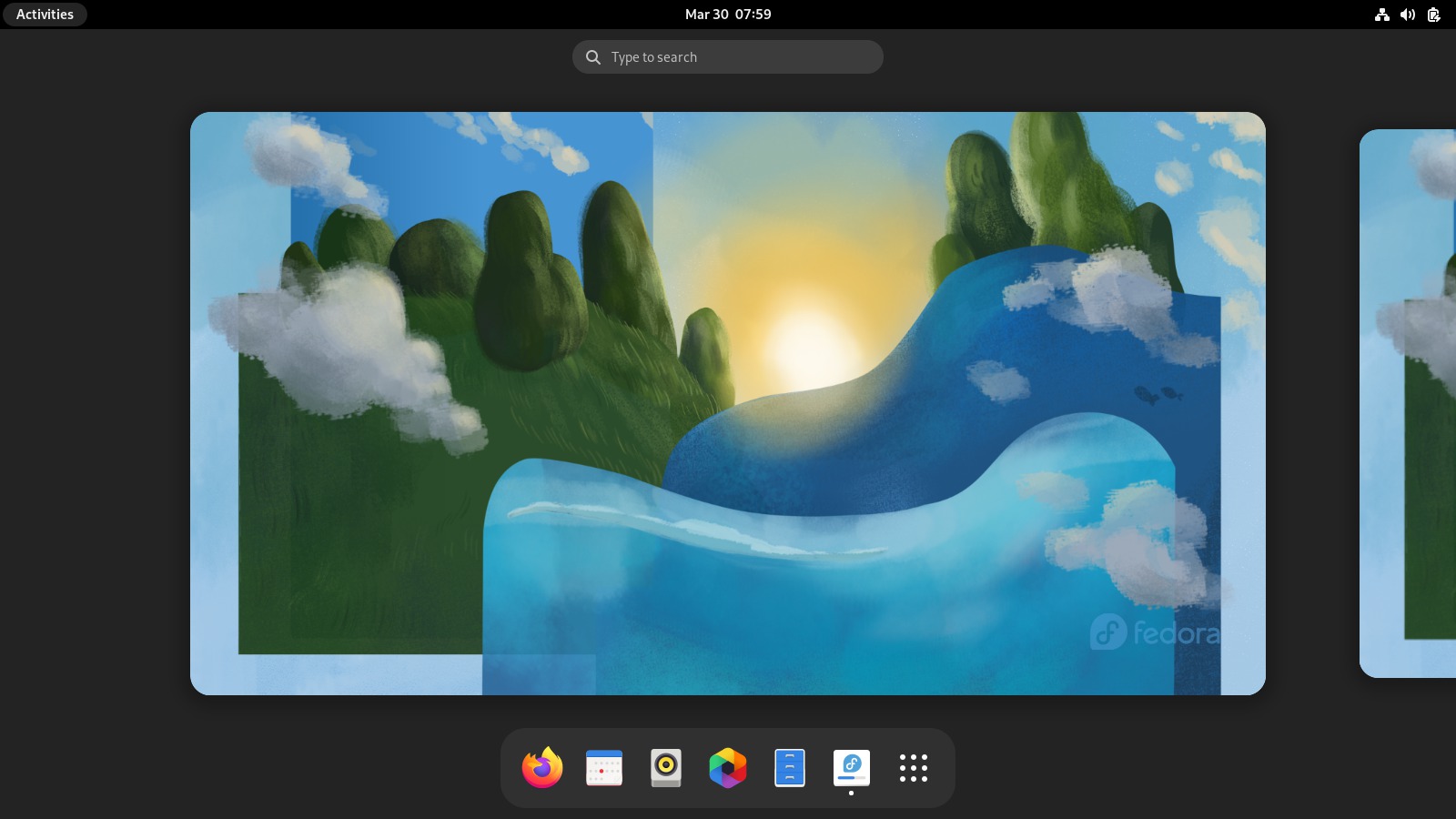
Task: Open volume indicator in top bar
Action: [1408, 15]
